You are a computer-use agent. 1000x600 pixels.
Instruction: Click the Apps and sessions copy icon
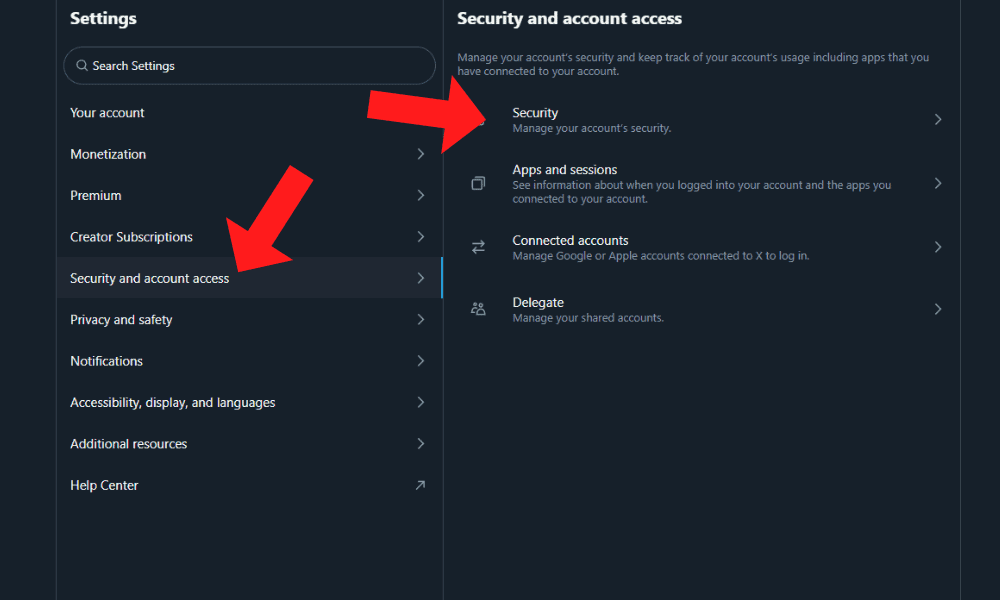(x=478, y=184)
